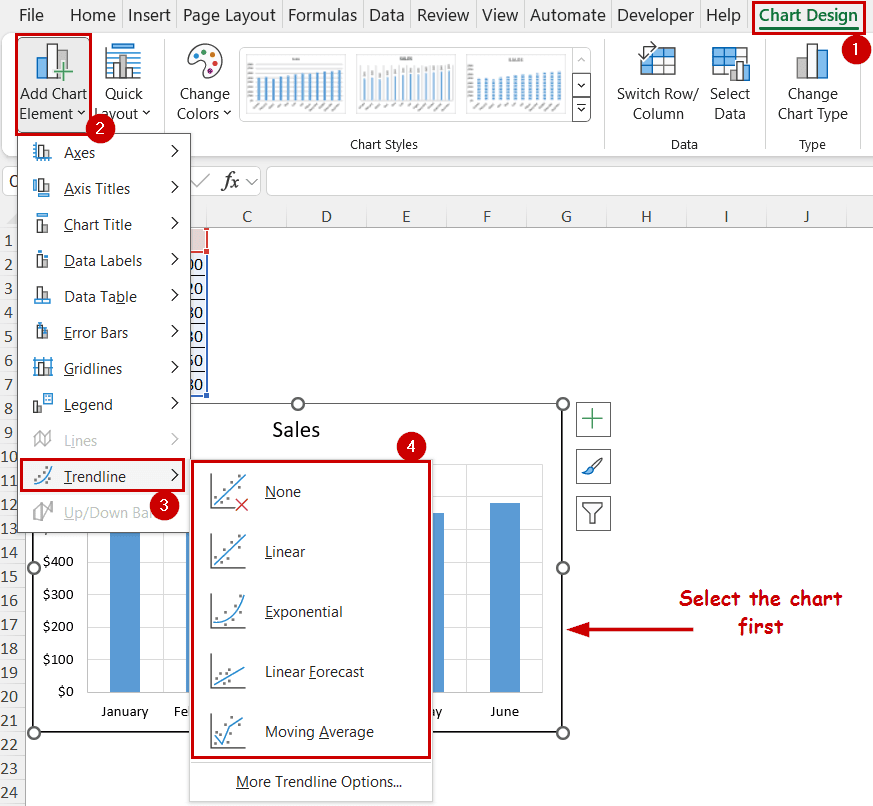Image resolution: width=873 pixels, height=806 pixels.
Task: Select the first chart style thumbnail
Action: pyautogui.click(x=296, y=83)
